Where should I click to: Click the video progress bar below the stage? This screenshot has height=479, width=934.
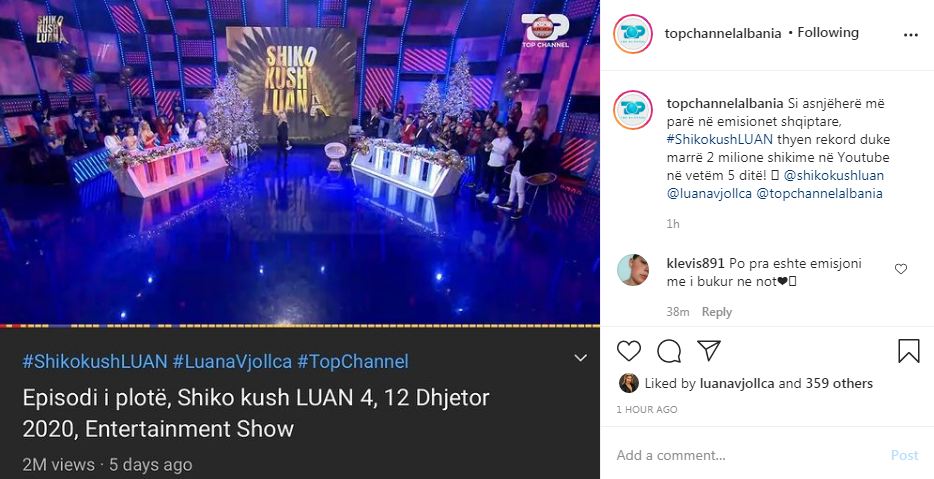click(x=300, y=326)
